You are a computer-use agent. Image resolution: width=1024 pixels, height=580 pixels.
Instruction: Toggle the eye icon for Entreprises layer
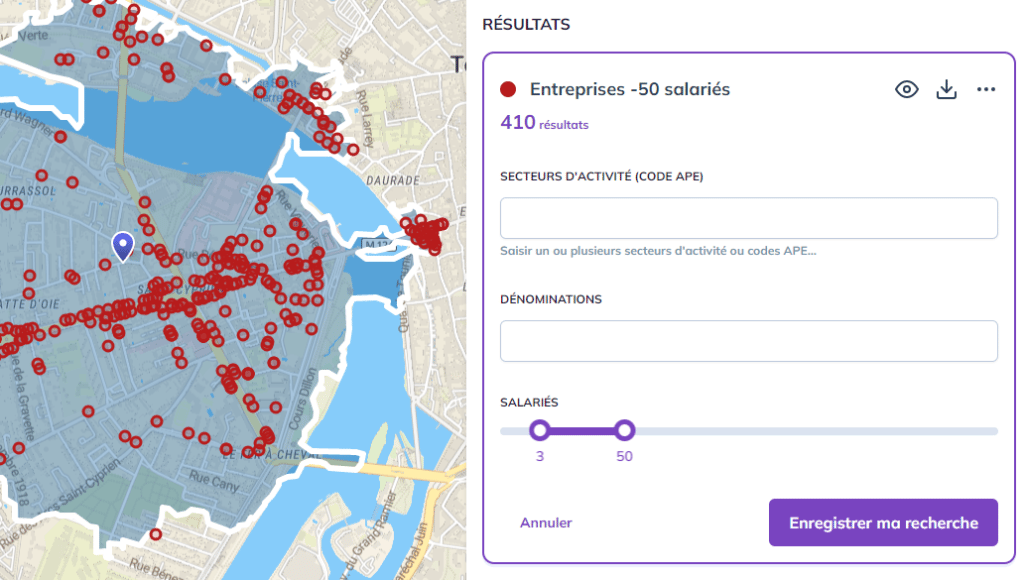[x=906, y=89]
